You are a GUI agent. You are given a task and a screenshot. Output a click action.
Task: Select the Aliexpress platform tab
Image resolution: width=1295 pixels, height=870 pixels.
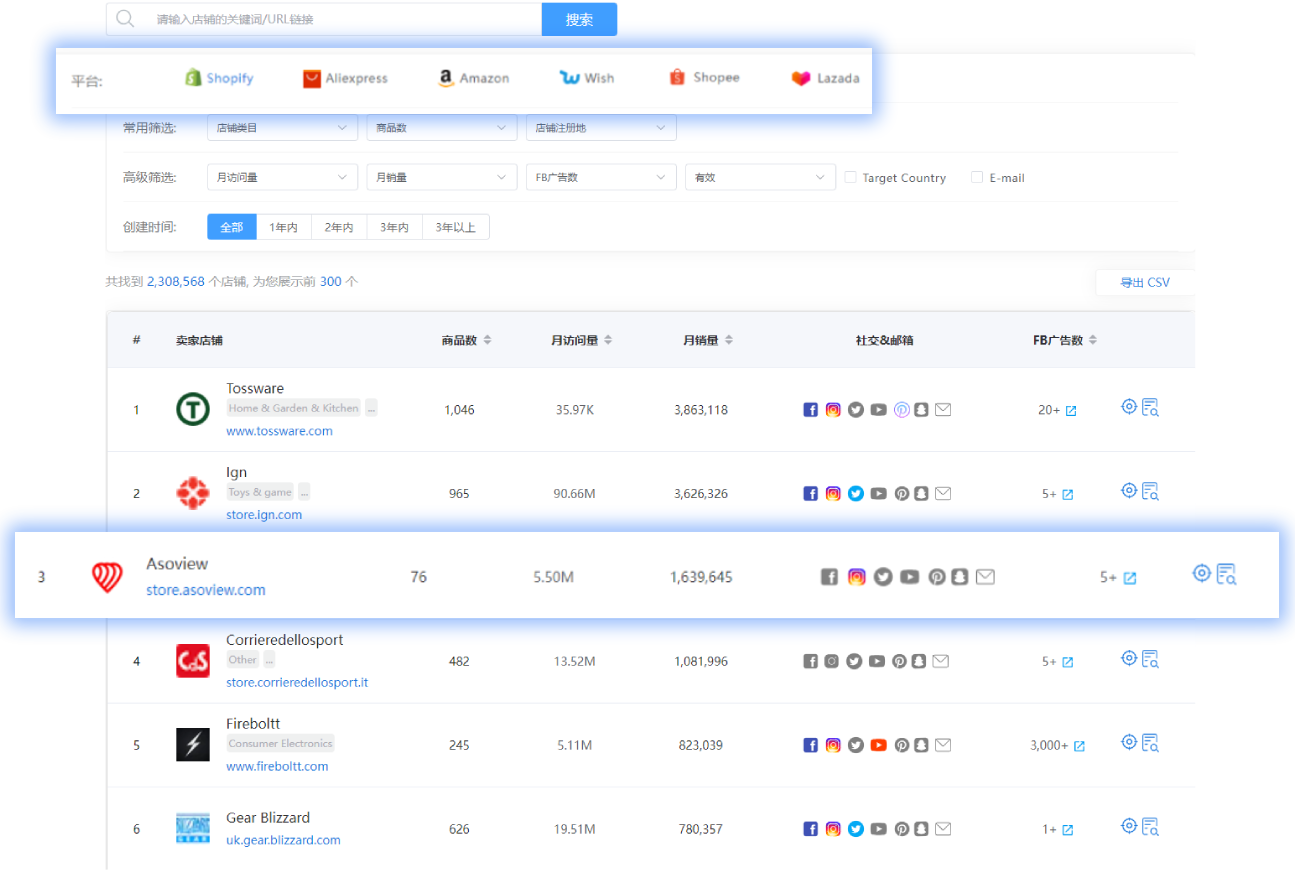tap(345, 78)
